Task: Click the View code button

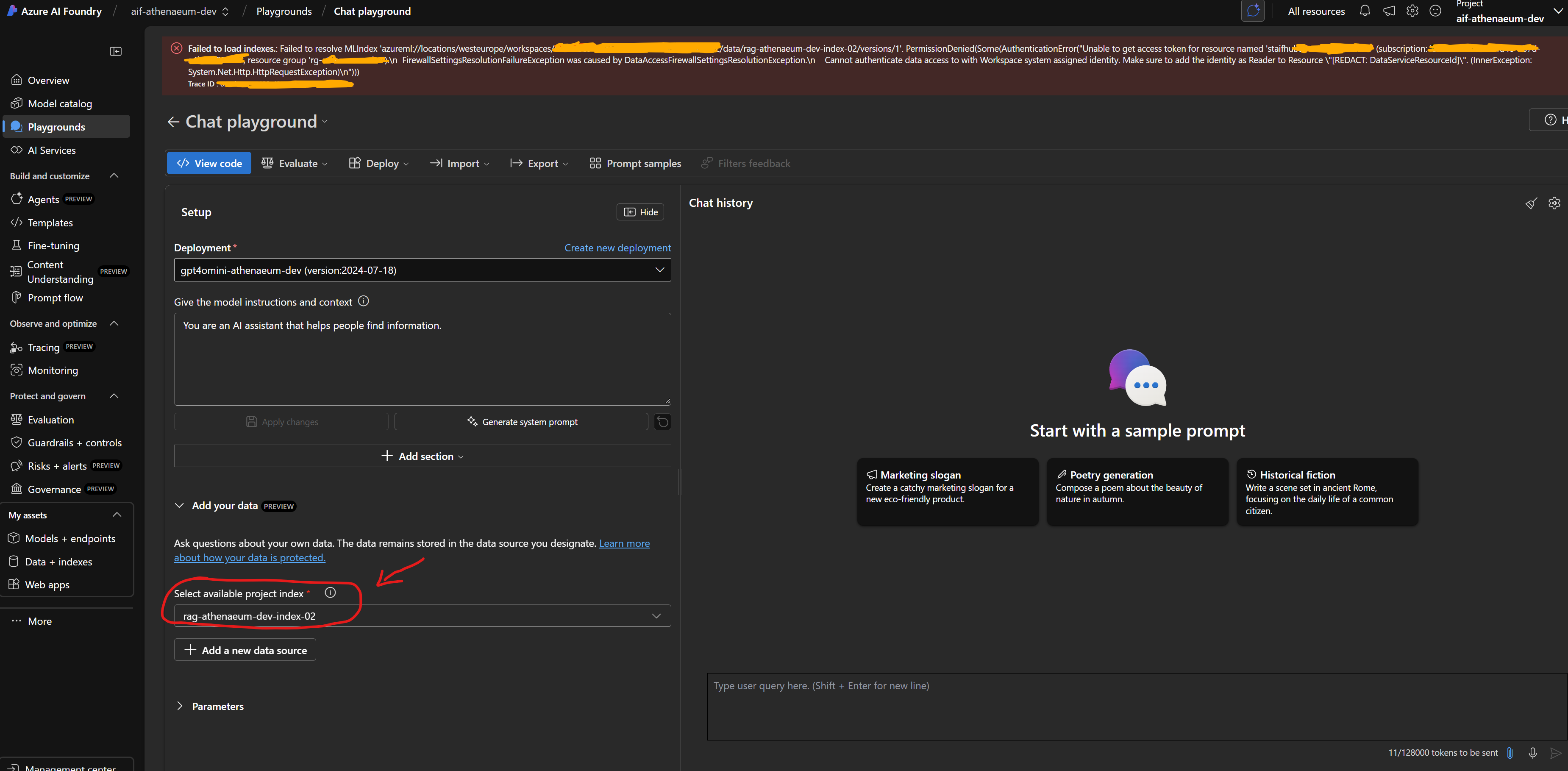Action: [209, 163]
